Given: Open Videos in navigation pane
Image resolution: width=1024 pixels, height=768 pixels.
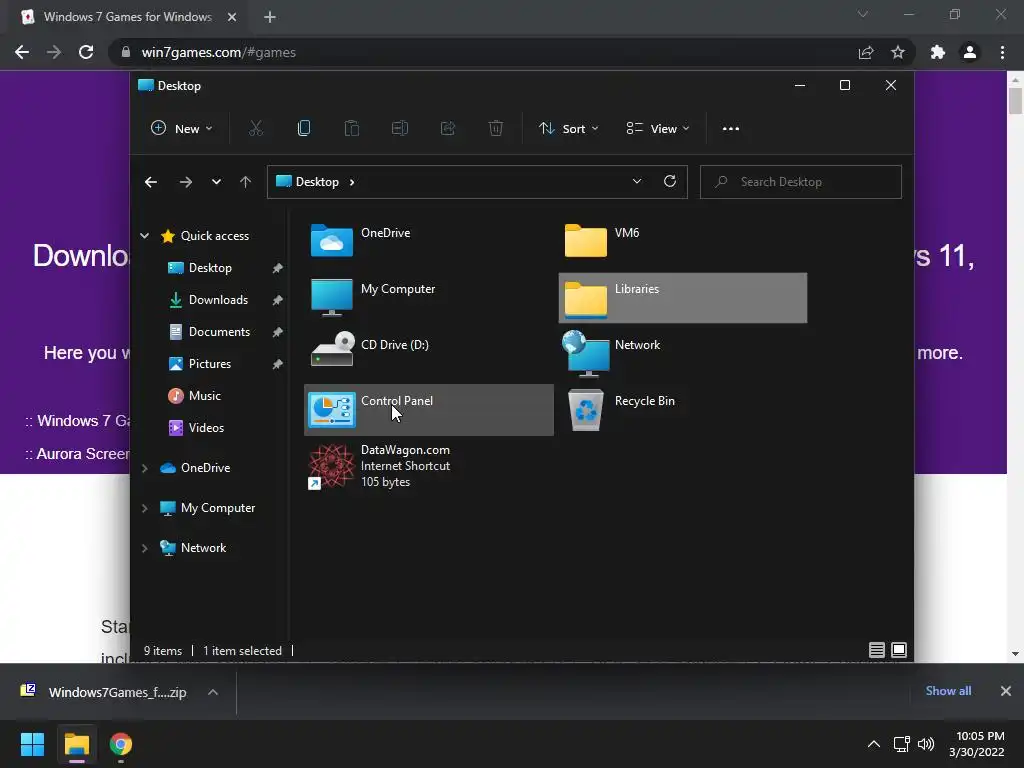Looking at the screenshot, I should coord(206,428).
